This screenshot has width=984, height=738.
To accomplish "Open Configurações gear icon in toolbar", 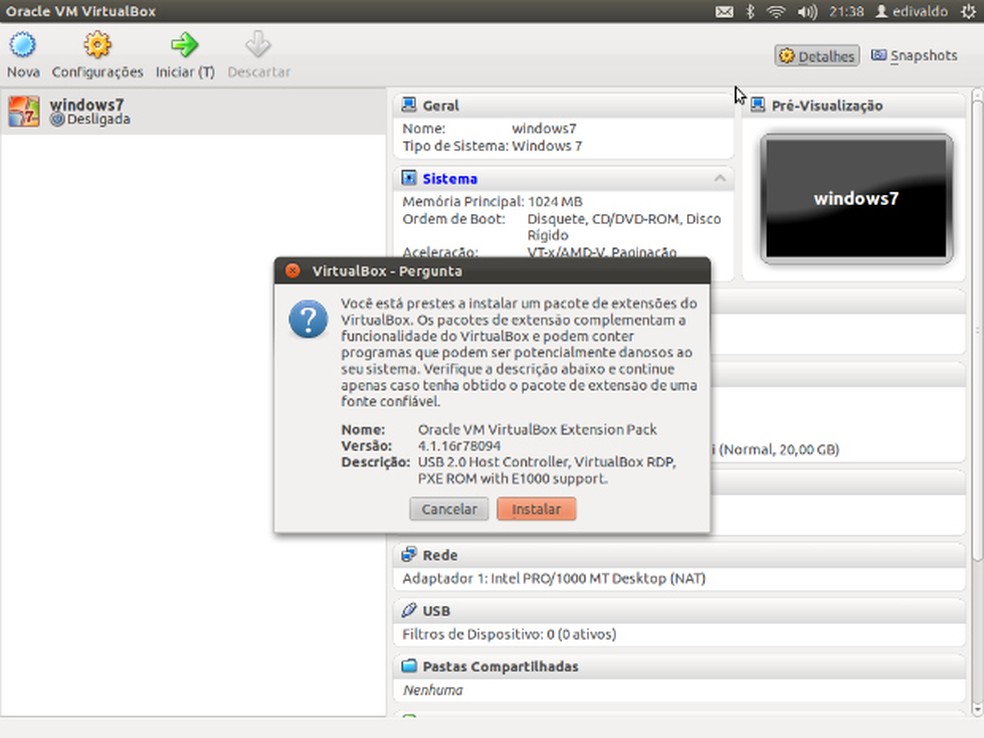I will click(97, 45).
